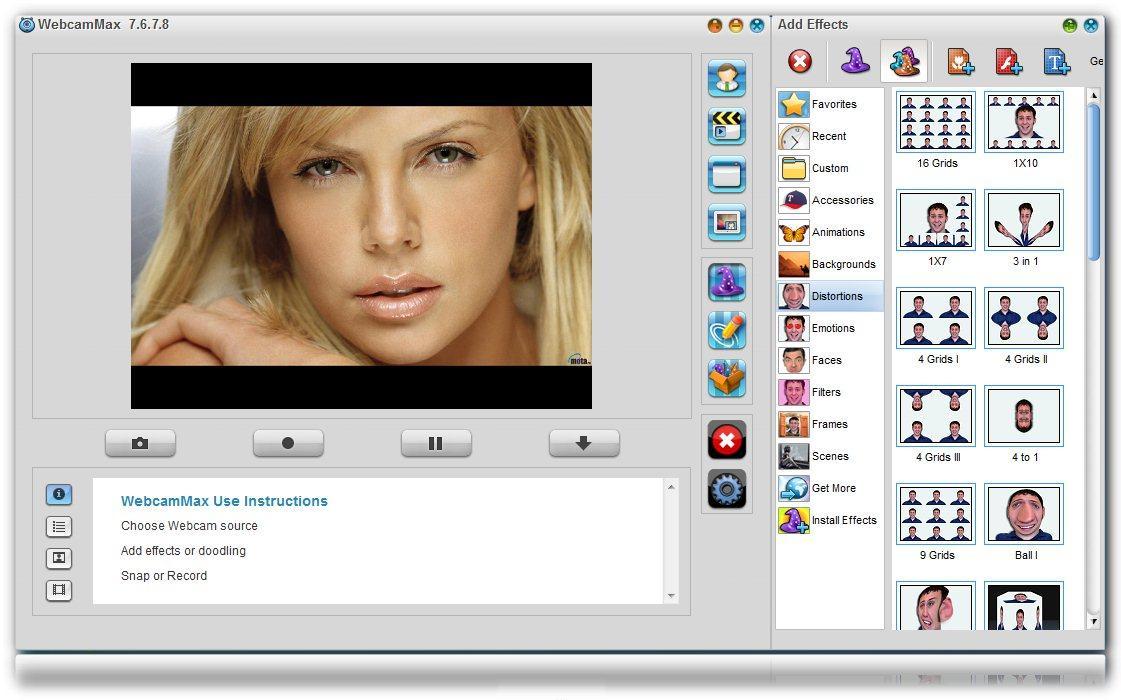Viewport: 1121px width, 700px height.
Task: Show the recorded videos film panel icon
Action: [x=59, y=590]
